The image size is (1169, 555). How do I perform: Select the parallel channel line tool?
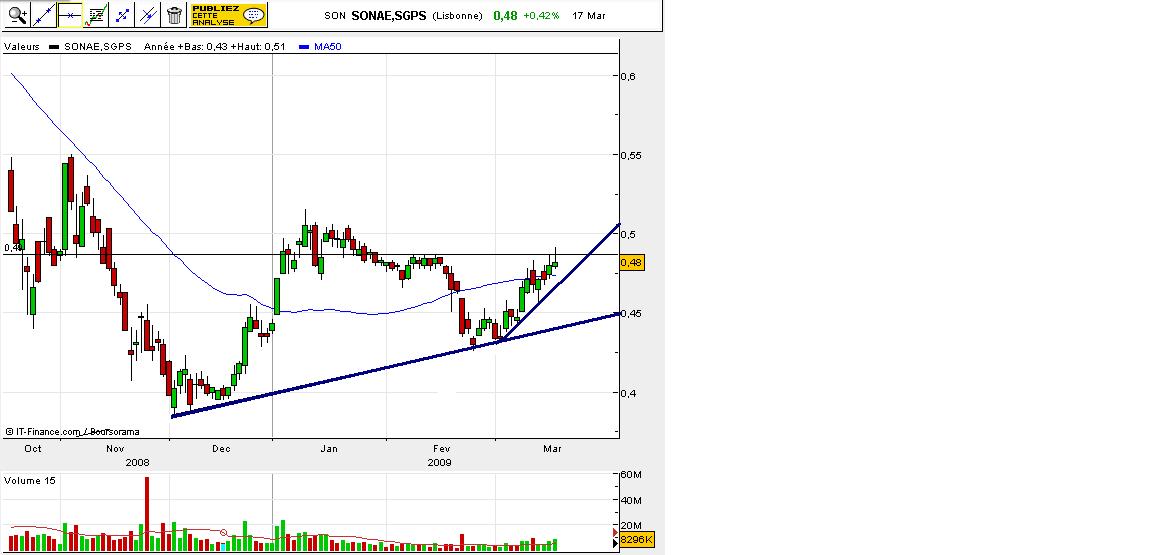click(148, 14)
